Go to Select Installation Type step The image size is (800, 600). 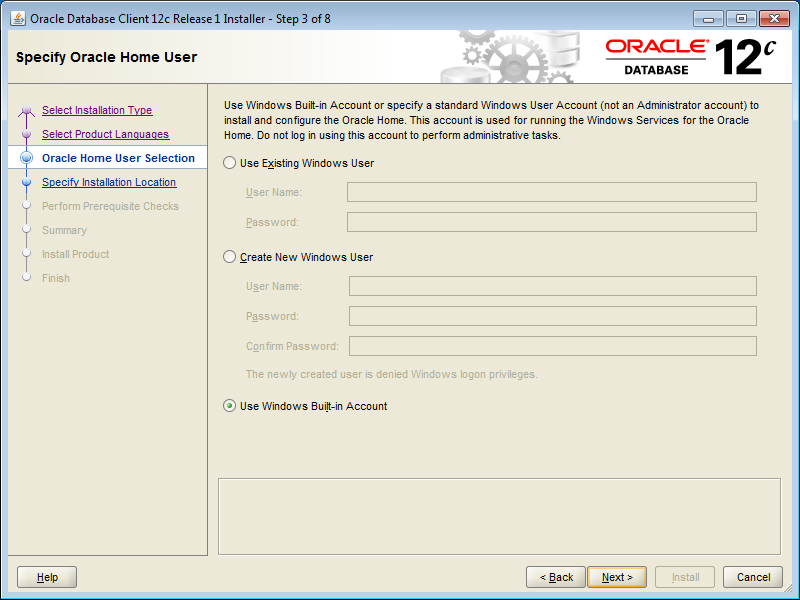coord(97,110)
